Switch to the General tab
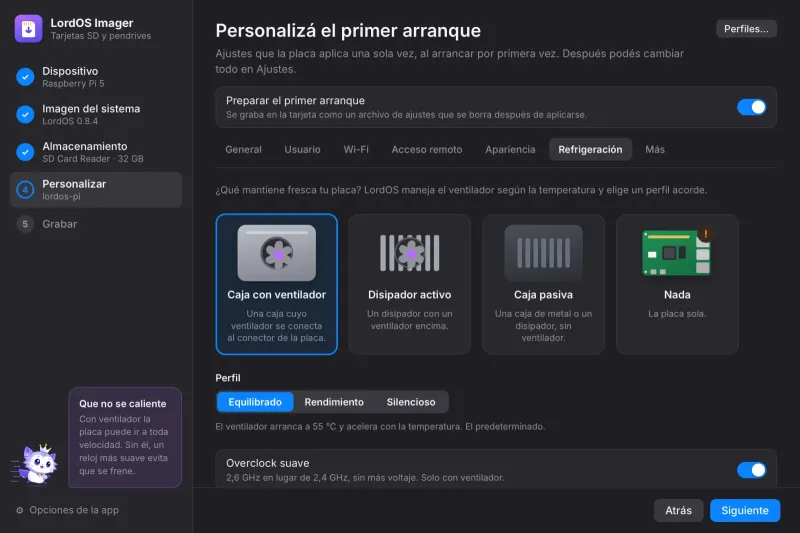The width and height of the screenshot is (800, 533). 243,149
